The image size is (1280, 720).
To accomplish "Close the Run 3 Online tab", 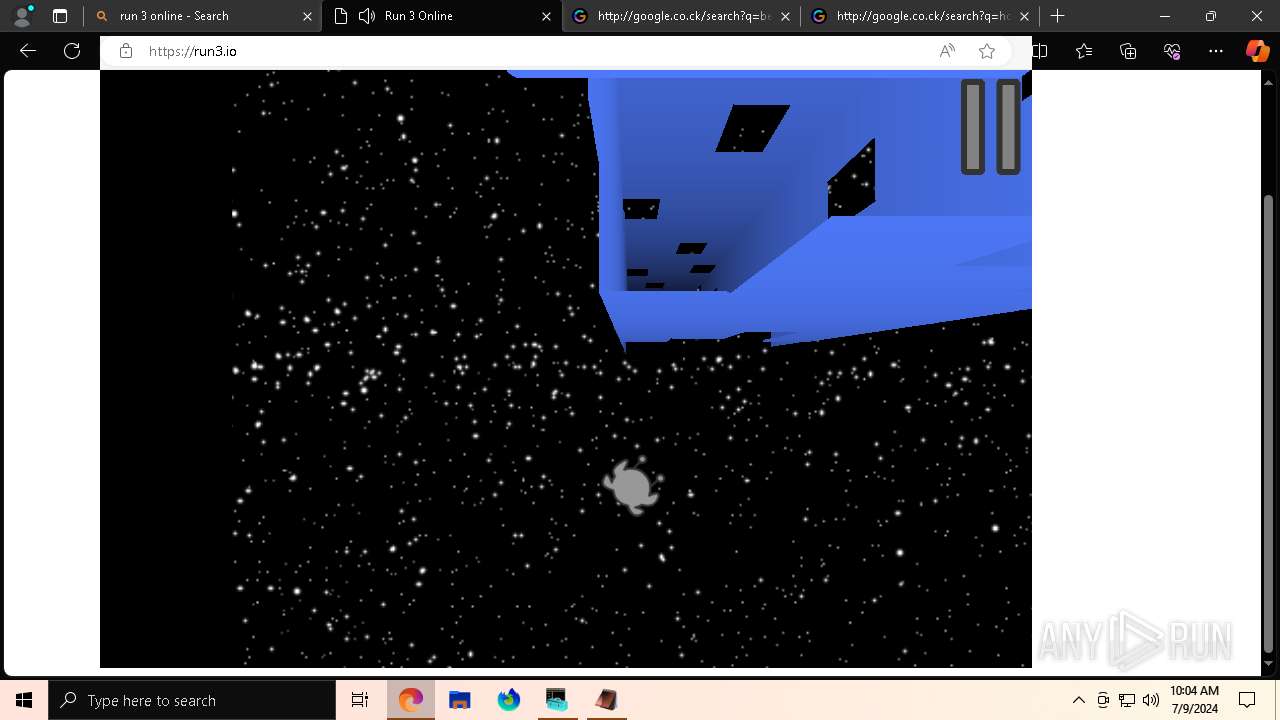I will [546, 16].
